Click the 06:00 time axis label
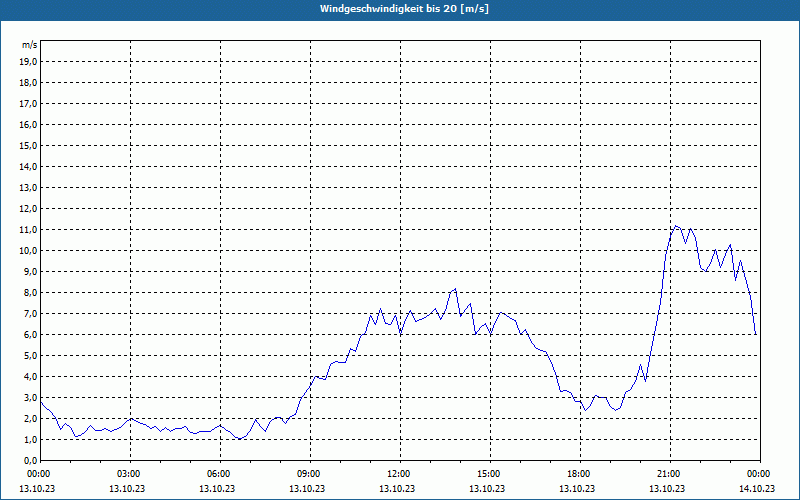Screen dimensions: 800x500 (x=220, y=474)
